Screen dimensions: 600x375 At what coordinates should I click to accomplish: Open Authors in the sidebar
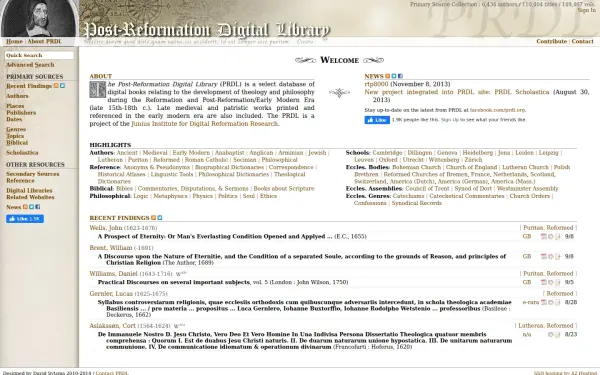point(17,96)
